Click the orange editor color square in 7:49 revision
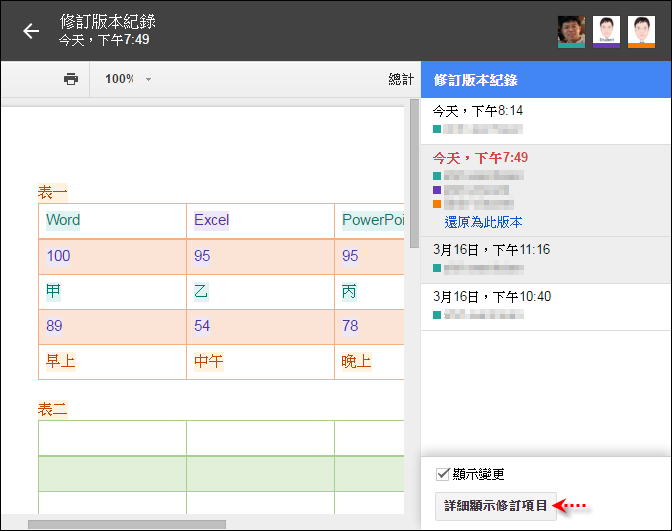Image resolution: width=672 pixels, height=531 pixels. point(437,204)
